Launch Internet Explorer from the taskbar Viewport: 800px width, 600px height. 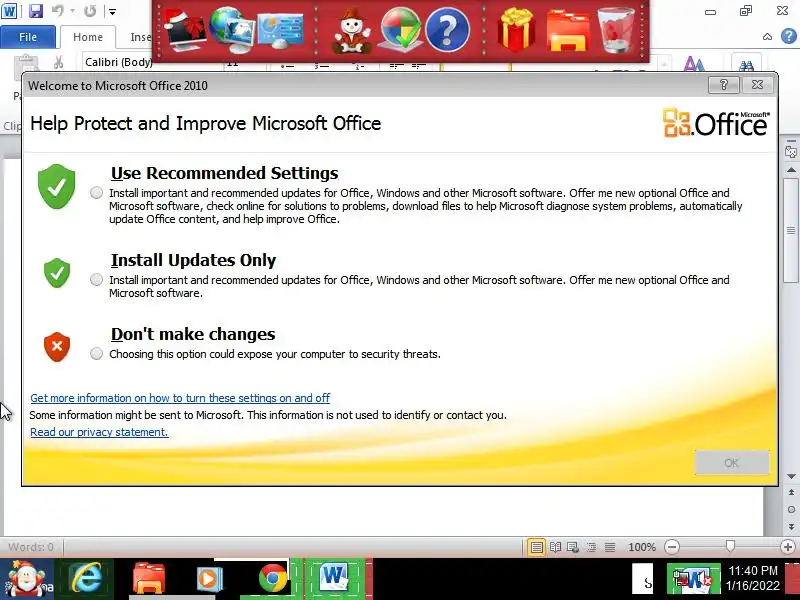86,579
